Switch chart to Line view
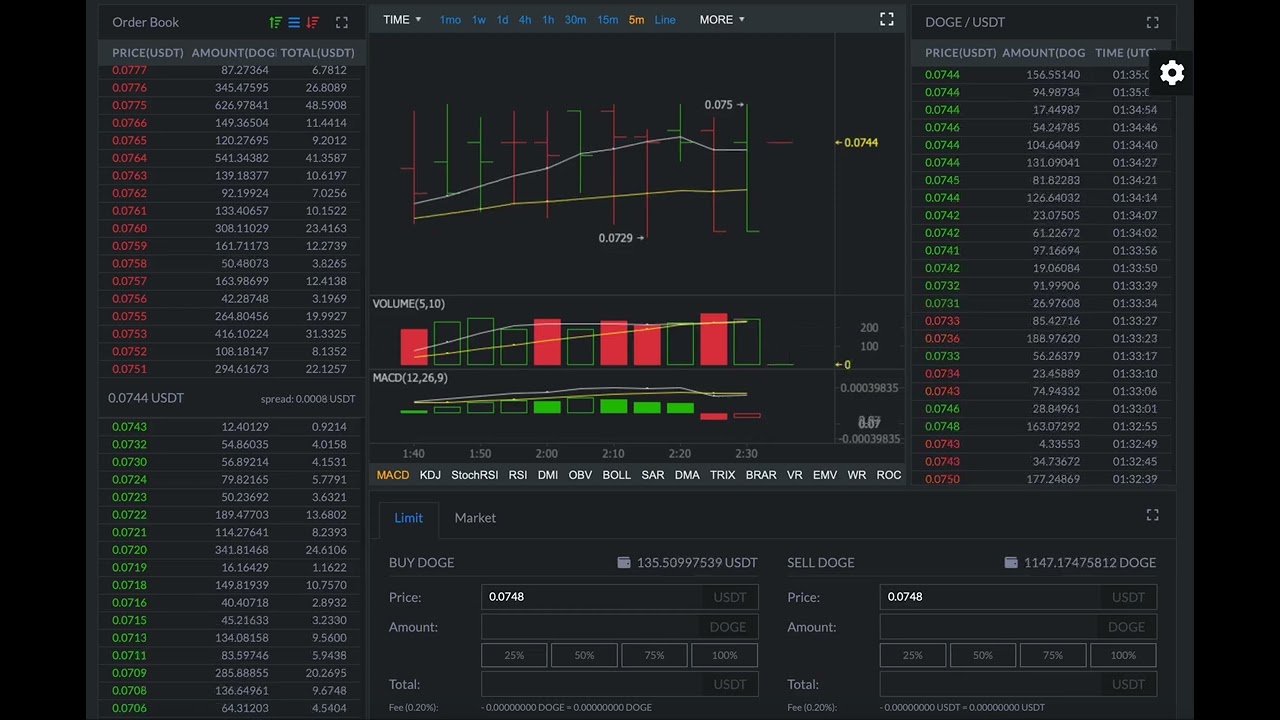 665,20
